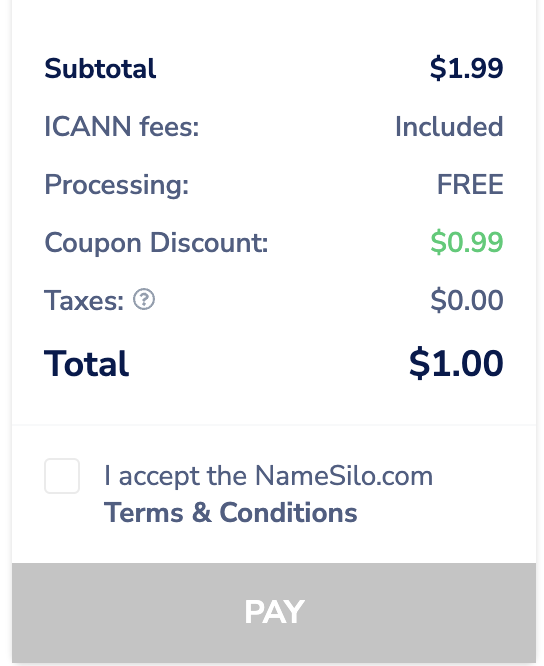Click the word 'Conditions' in bold link
Image resolution: width=544 pixels, height=666 pixels.
pyautogui.click(x=288, y=512)
